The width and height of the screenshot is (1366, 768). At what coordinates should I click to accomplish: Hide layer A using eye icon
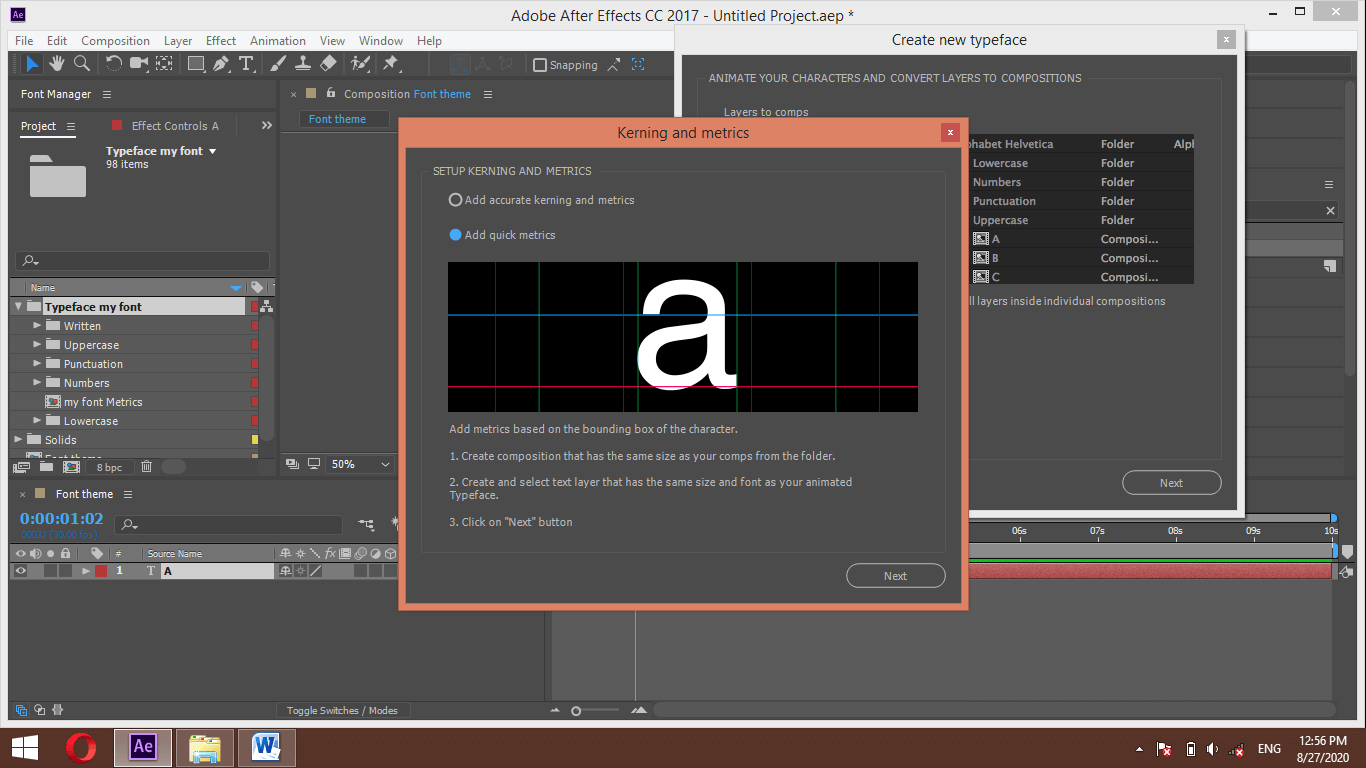point(20,571)
